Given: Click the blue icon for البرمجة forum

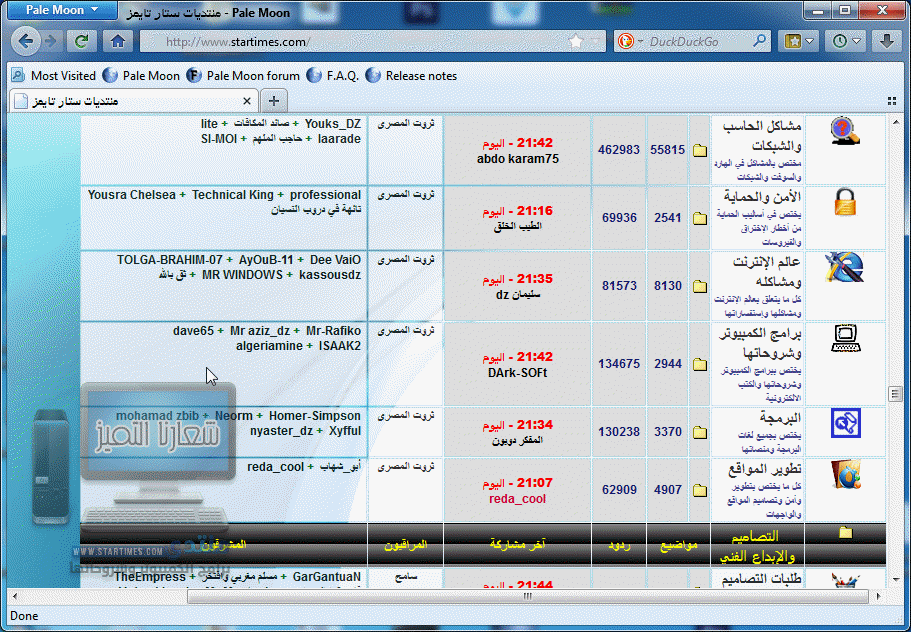Looking at the screenshot, I should 845,423.
